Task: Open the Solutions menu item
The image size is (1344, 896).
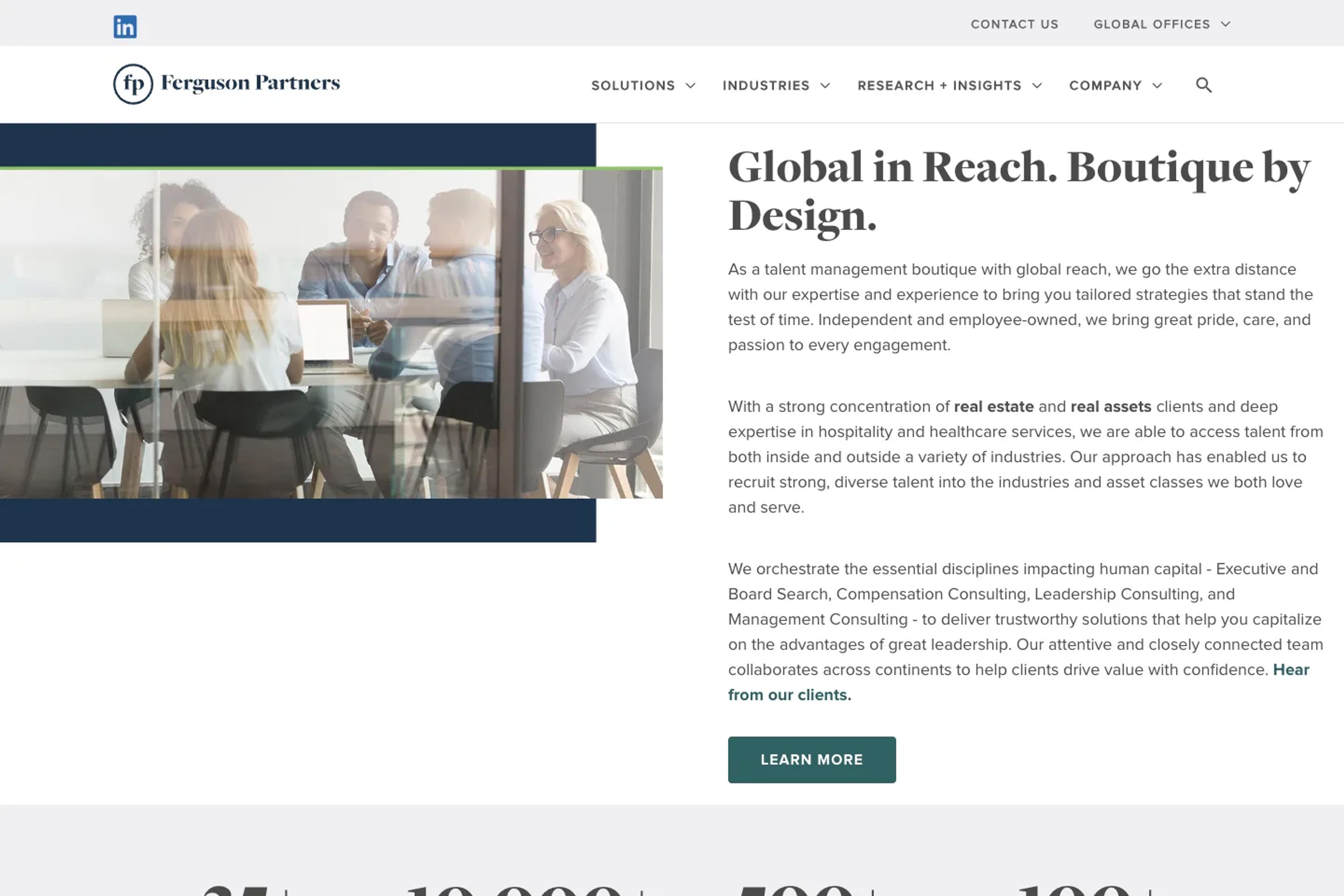Action: click(x=632, y=86)
